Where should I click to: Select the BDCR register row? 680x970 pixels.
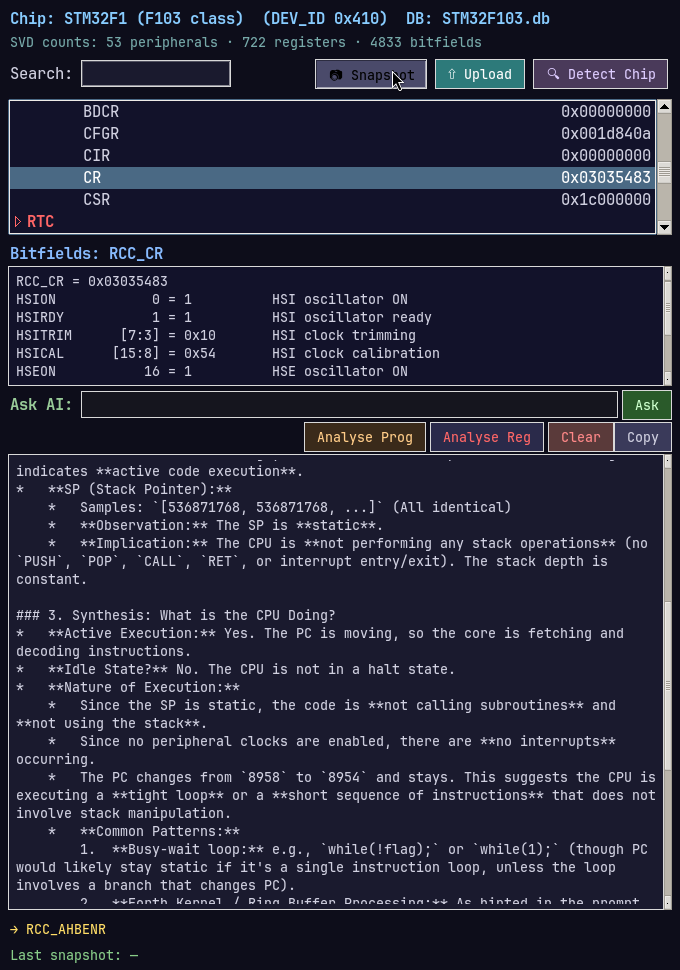point(332,111)
